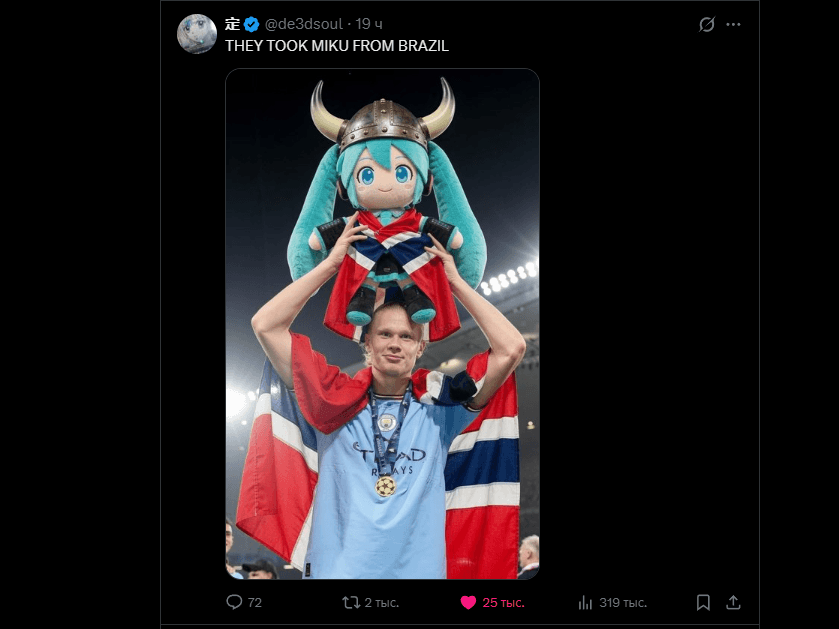The height and width of the screenshot is (629, 839).
Task: Click the Grok circle-slash icon
Action: (707, 24)
